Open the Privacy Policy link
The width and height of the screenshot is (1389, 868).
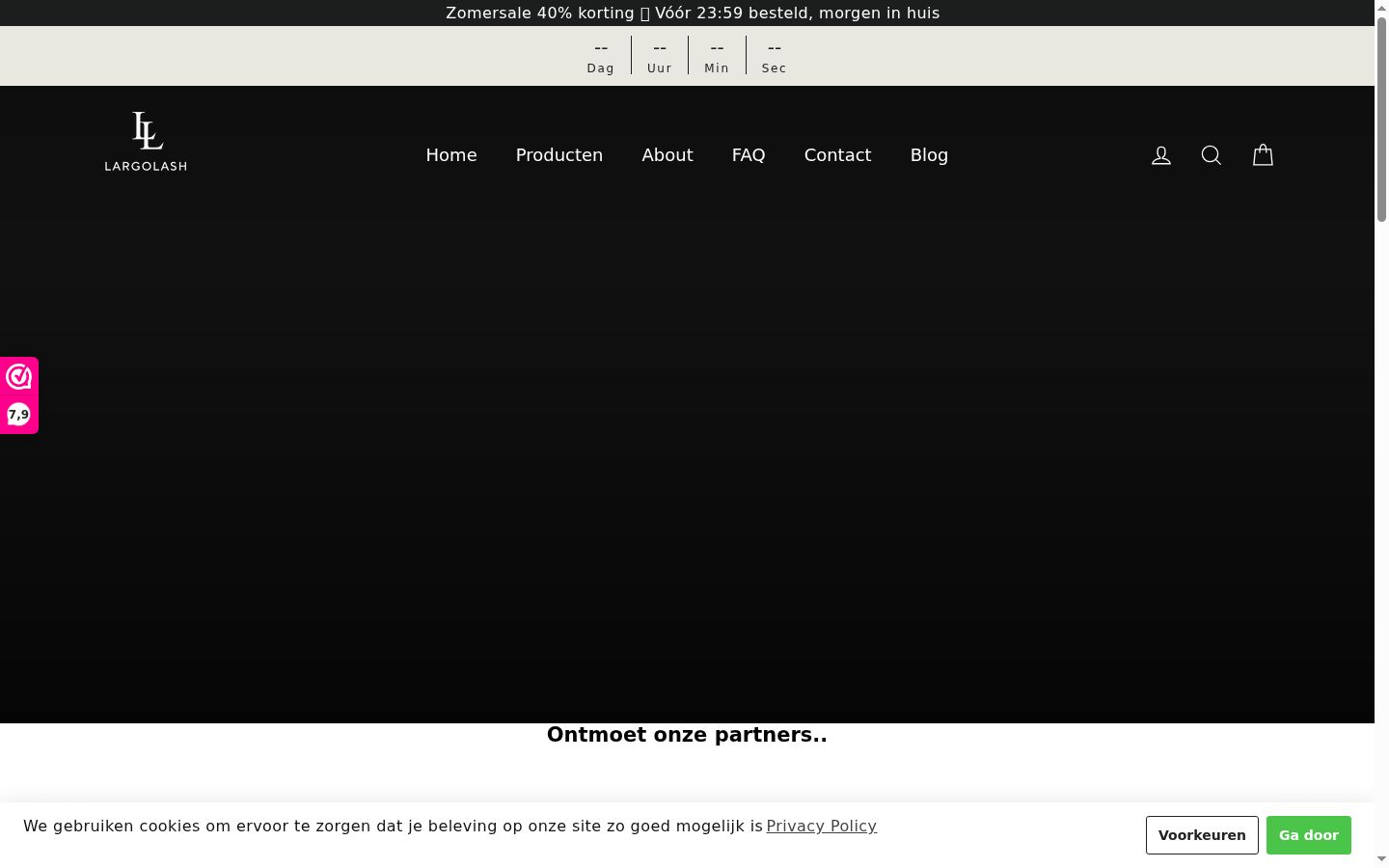(x=822, y=826)
